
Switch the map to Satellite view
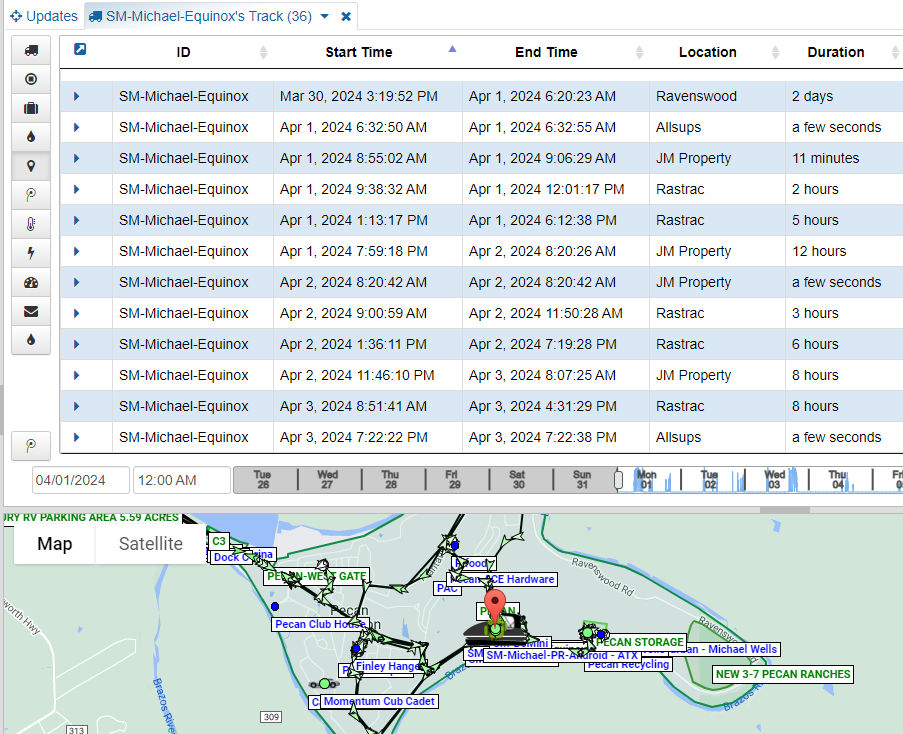pos(151,544)
